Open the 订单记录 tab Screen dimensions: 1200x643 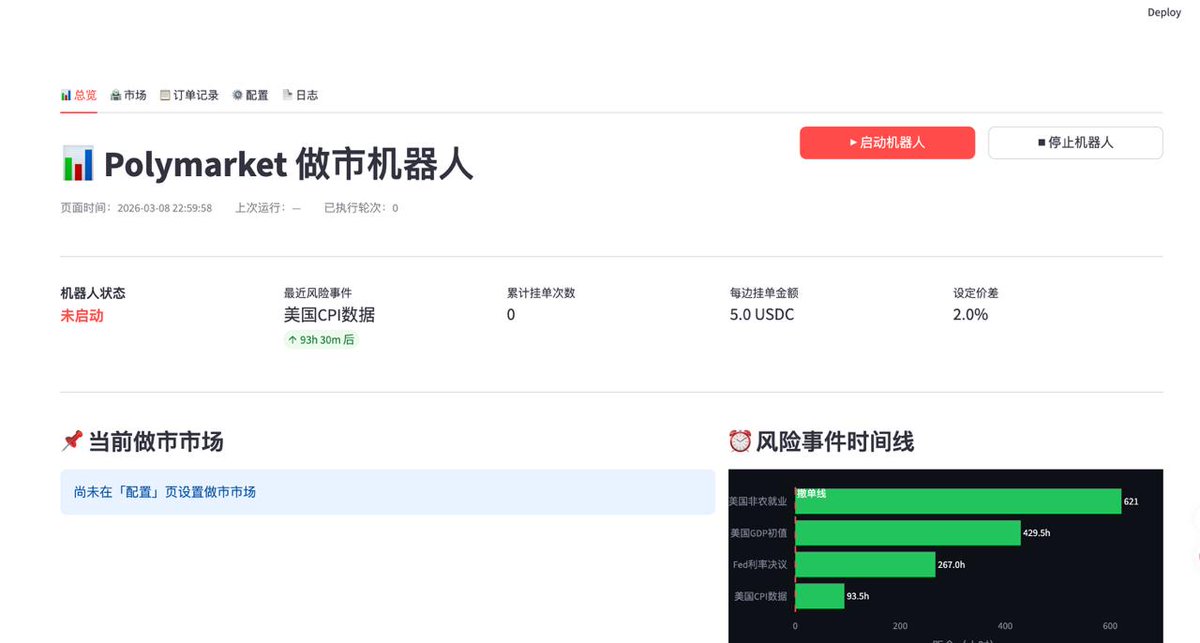click(x=189, y=95)
